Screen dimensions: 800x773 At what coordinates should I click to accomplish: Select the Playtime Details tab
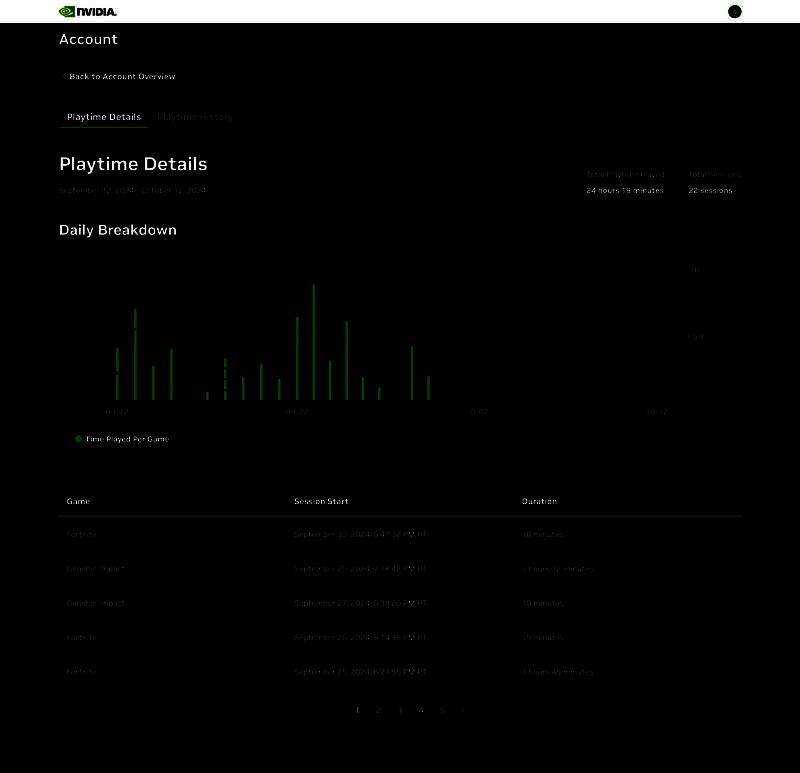[x=103, y=116]
